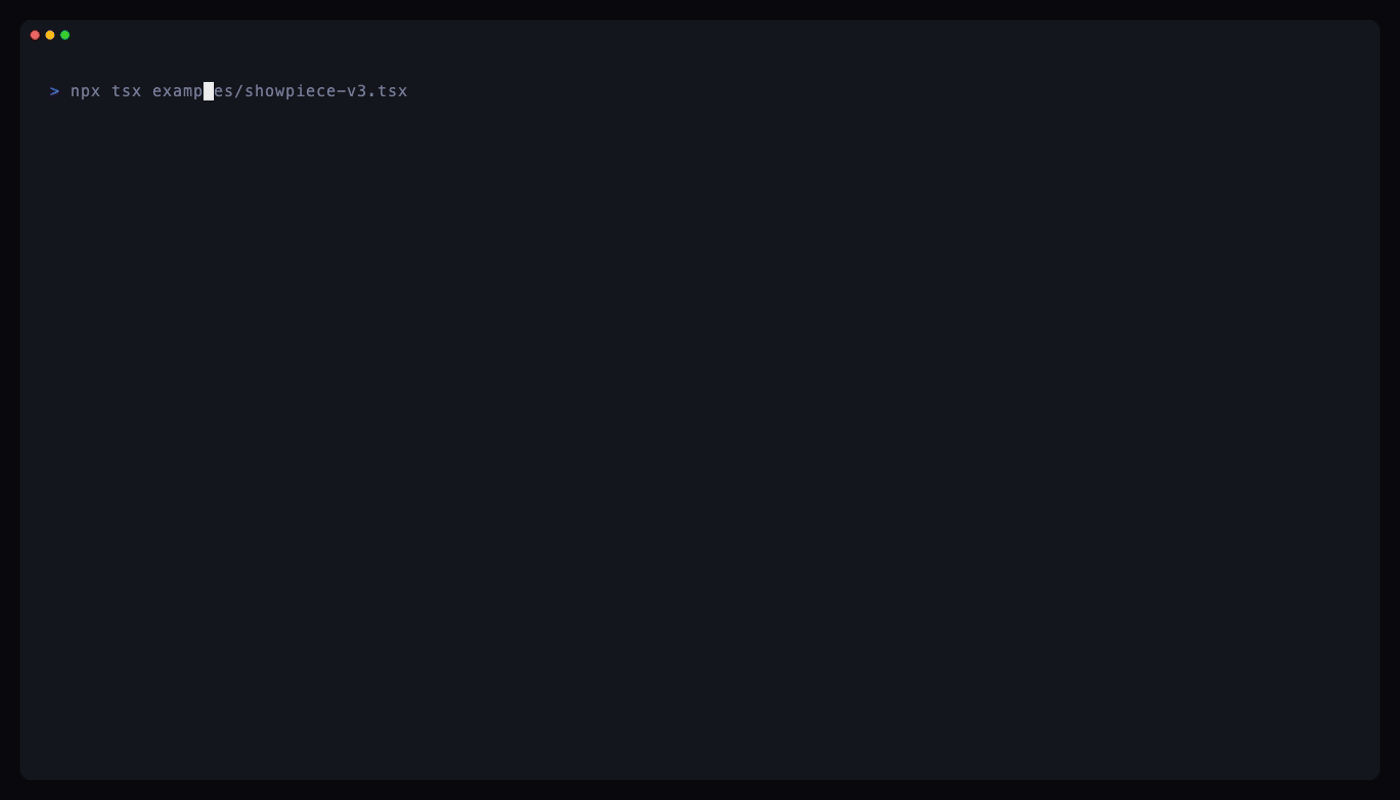Click just after the end of the command line
Screen dimensions: 1400x800
click(414, 91)
